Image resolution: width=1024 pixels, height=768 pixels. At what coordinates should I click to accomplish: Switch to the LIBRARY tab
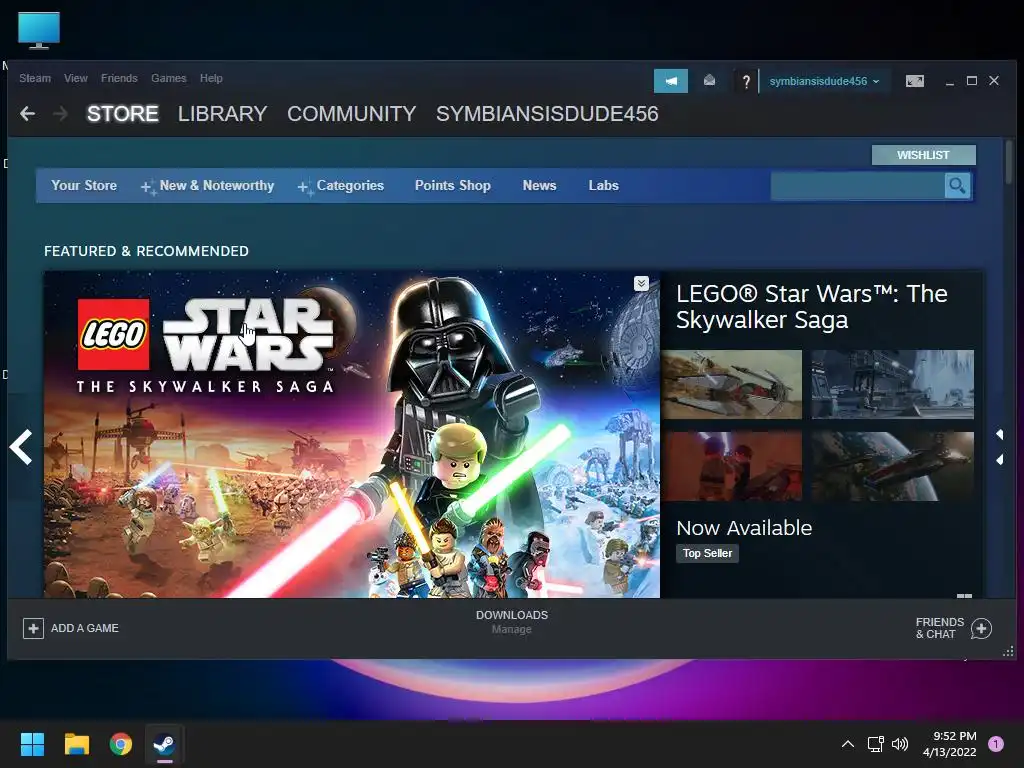point(223,114)
